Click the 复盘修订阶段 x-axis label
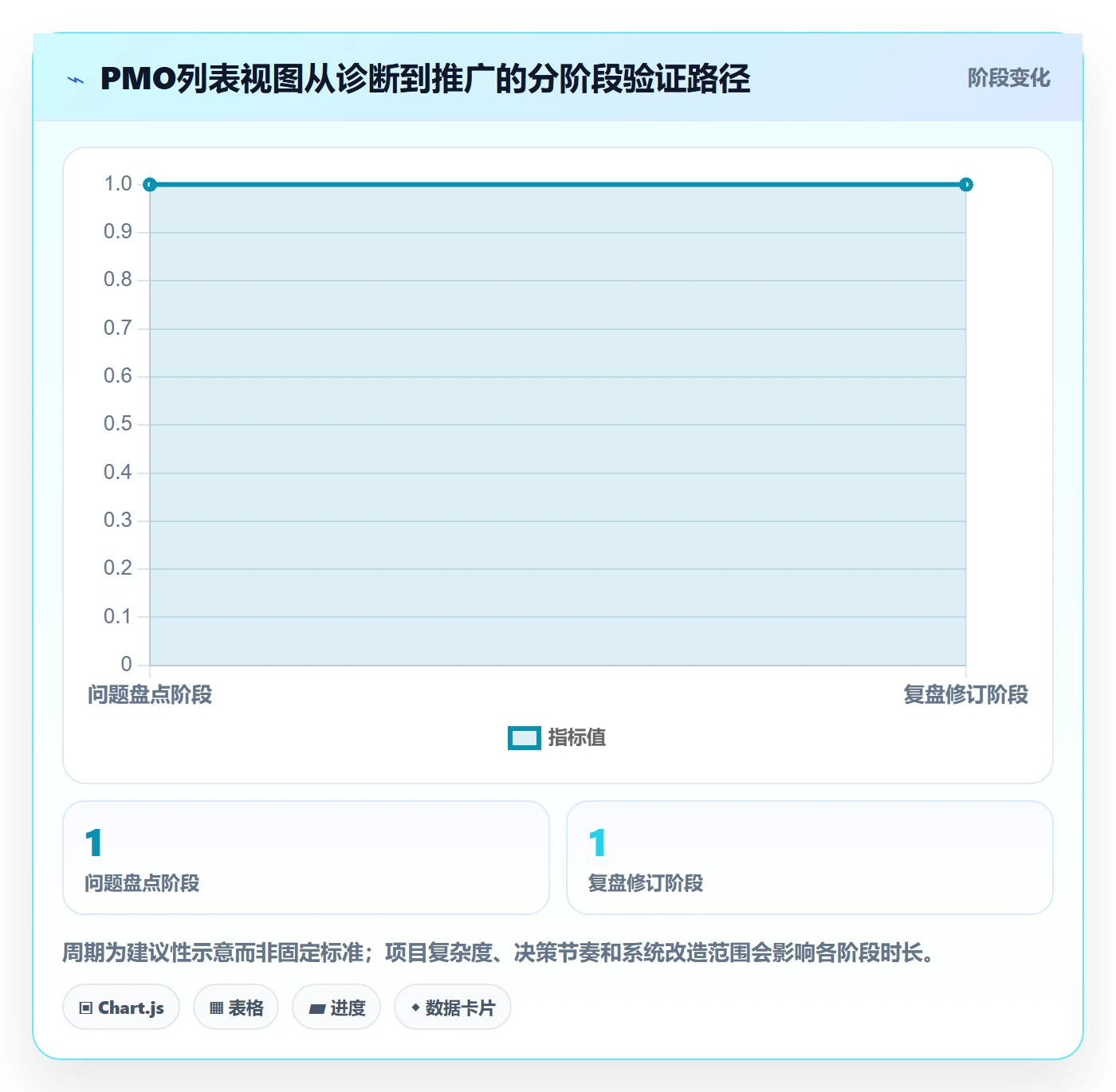The height and width of the screenshot is (1092, 1116). 966,695
